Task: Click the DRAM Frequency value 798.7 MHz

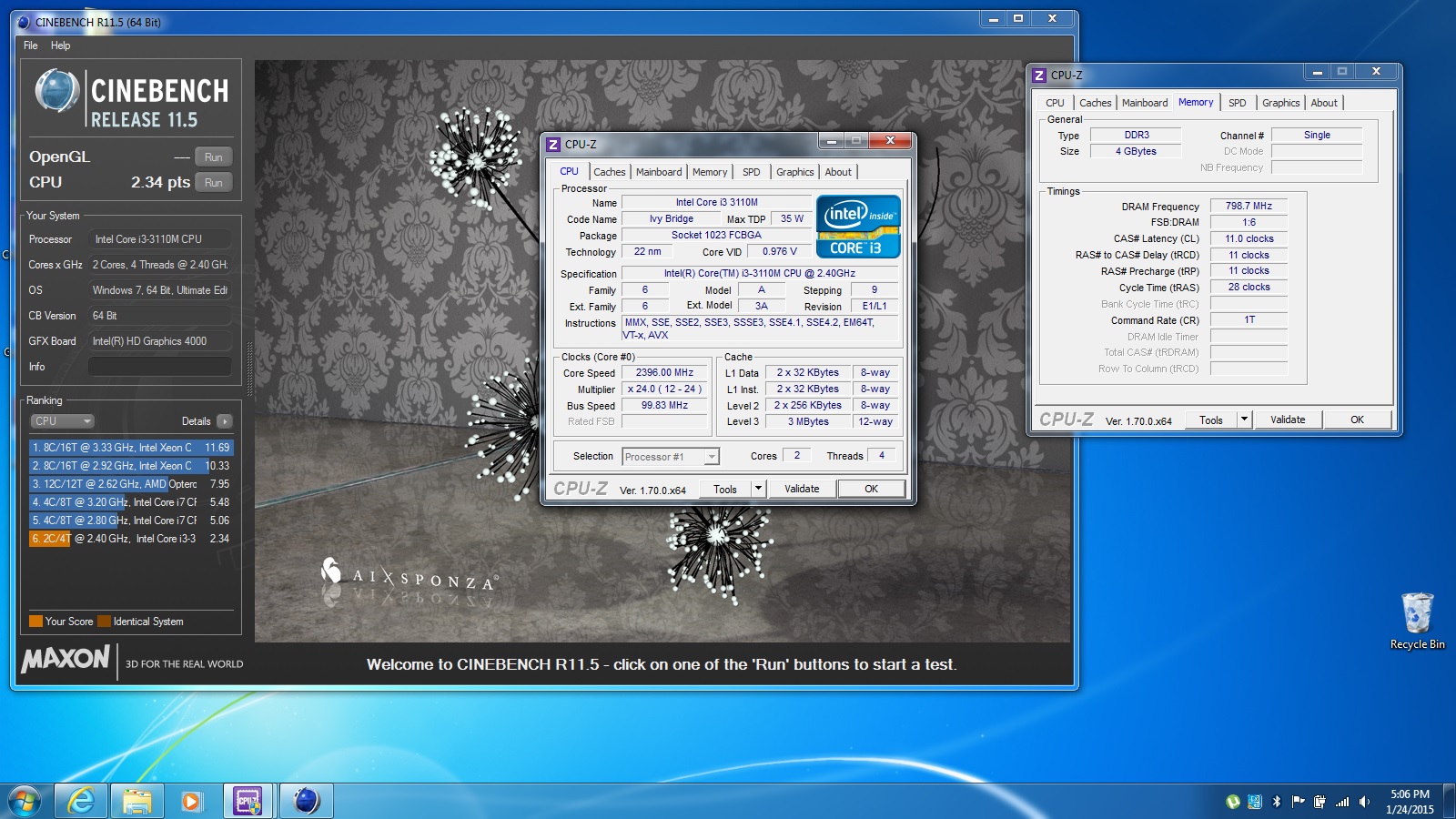Action: (1249, 206)
